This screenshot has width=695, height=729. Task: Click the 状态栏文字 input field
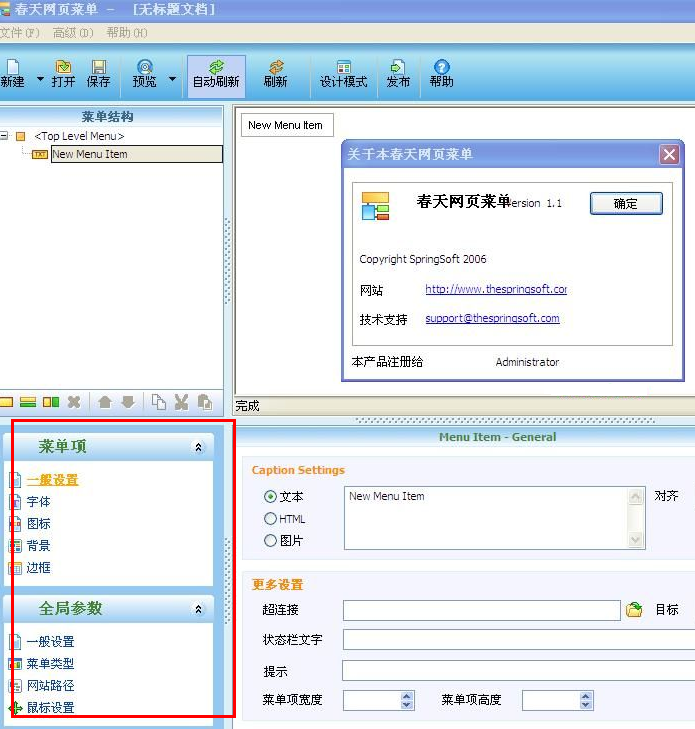(519, 639)
